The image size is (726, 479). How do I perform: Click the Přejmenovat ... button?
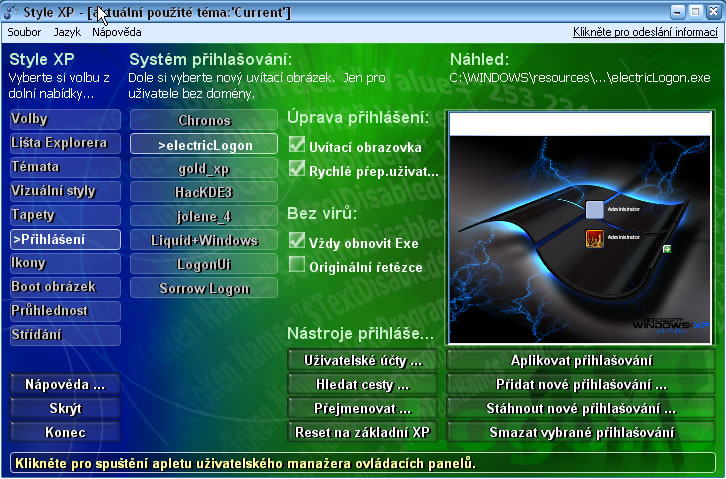tap(363, 409)
